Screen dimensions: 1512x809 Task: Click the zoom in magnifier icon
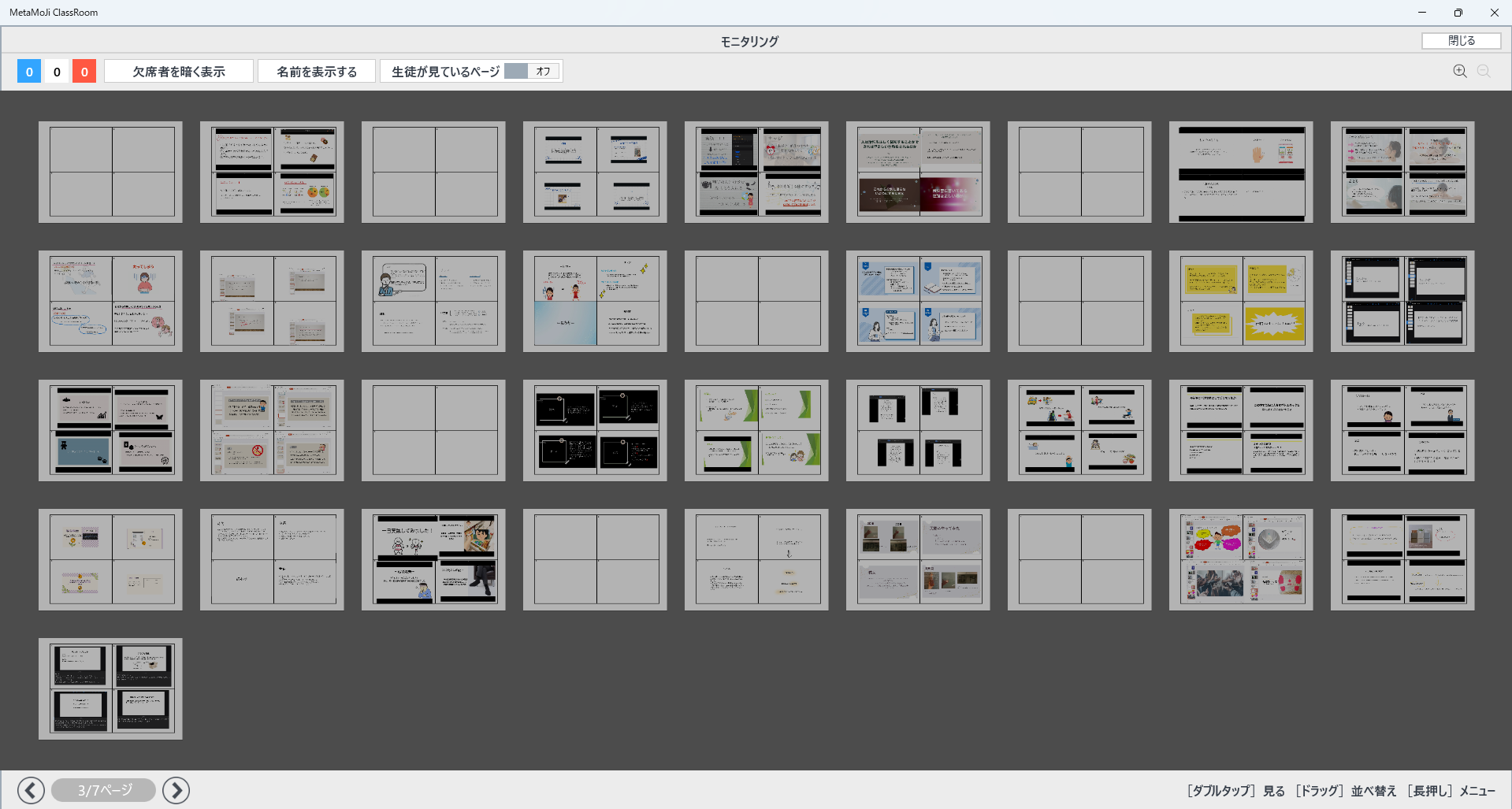tap(1459, 71)
